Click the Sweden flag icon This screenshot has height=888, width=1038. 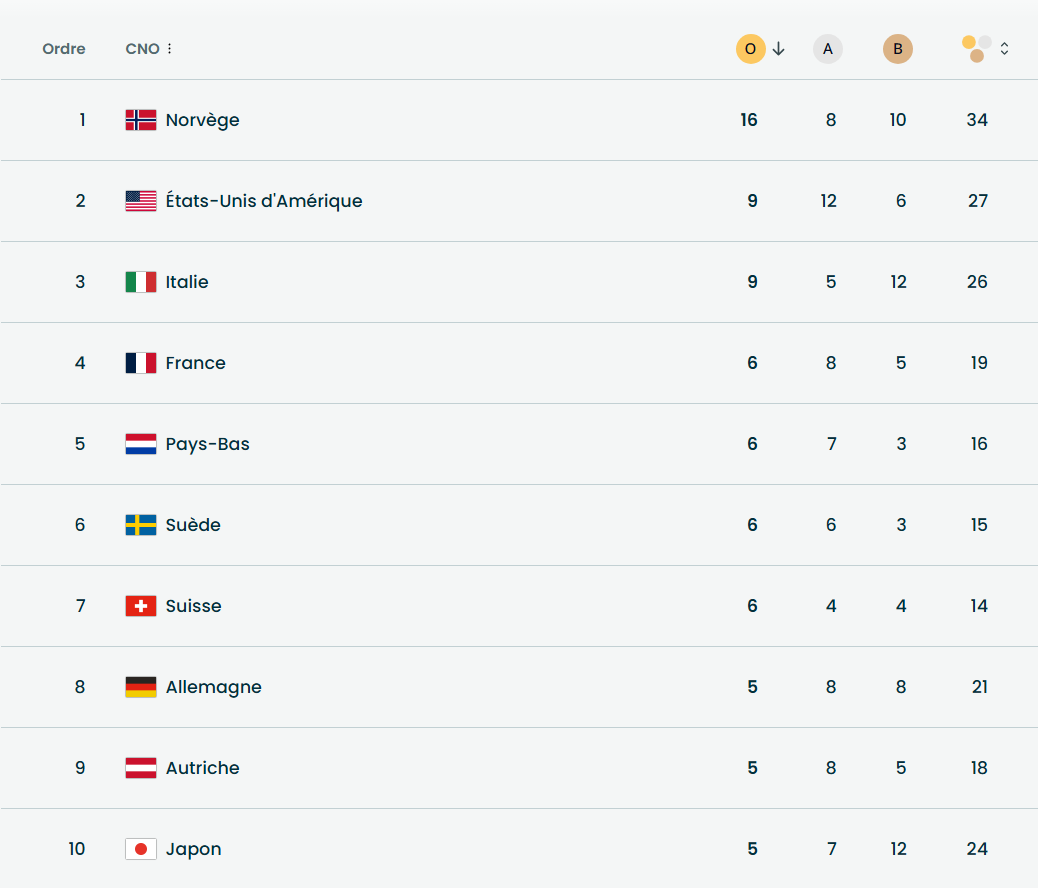141,525
